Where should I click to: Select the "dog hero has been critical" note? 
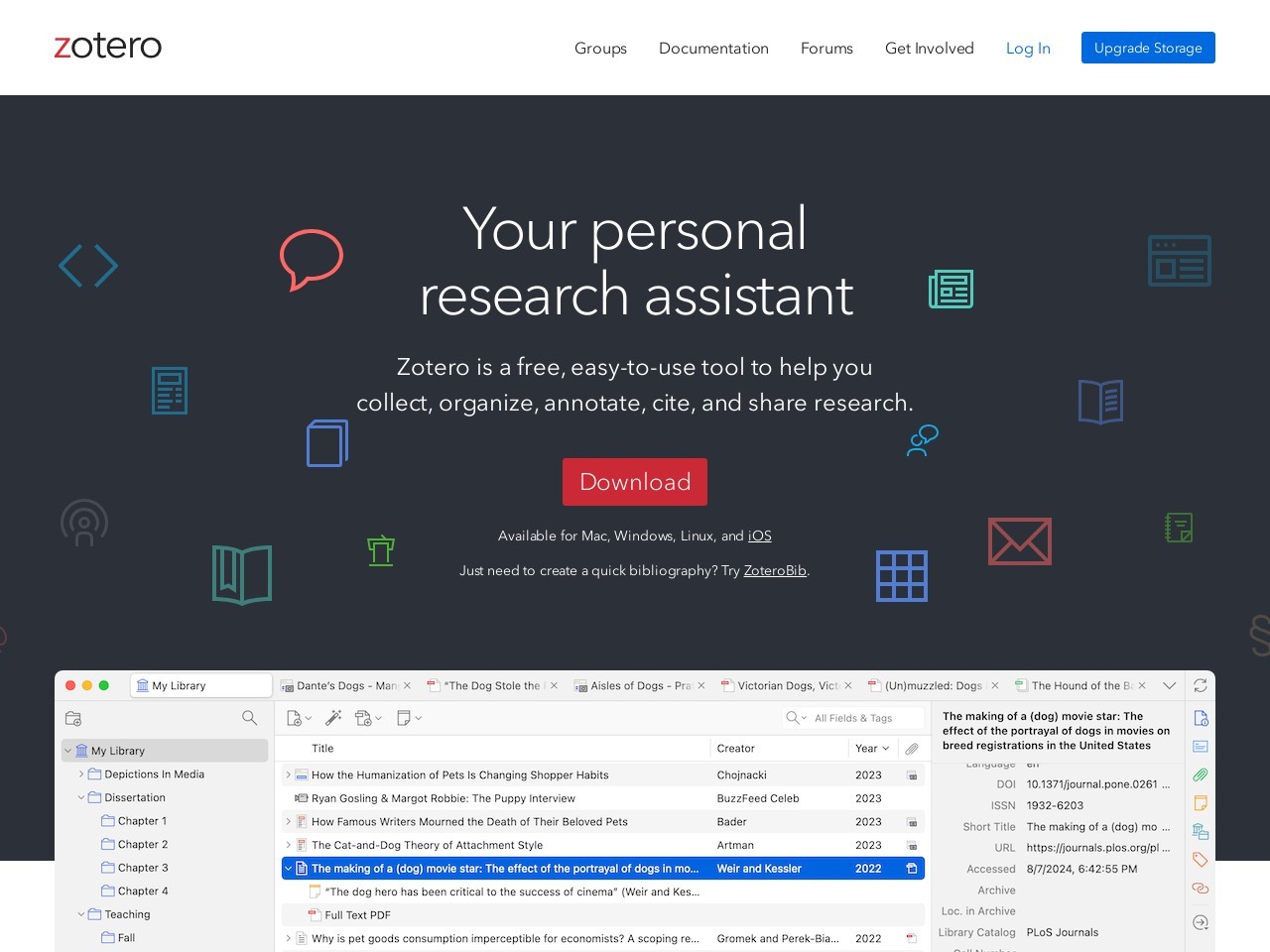pyautogui.click(x=603, y=892)
